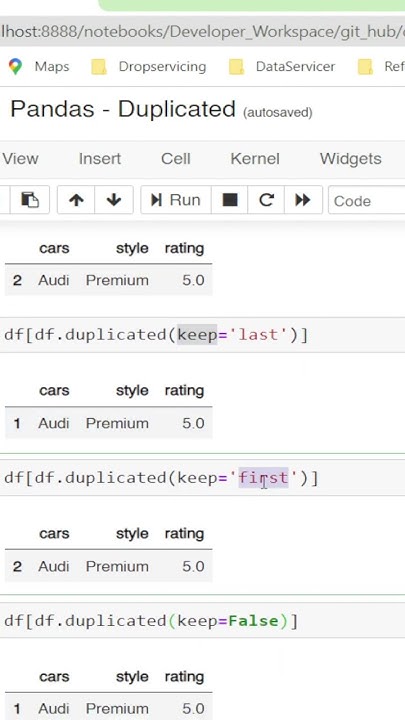The height and width of the screenshot is (720, 405).
Task: Run the selected cell
Action: [176, 200]
